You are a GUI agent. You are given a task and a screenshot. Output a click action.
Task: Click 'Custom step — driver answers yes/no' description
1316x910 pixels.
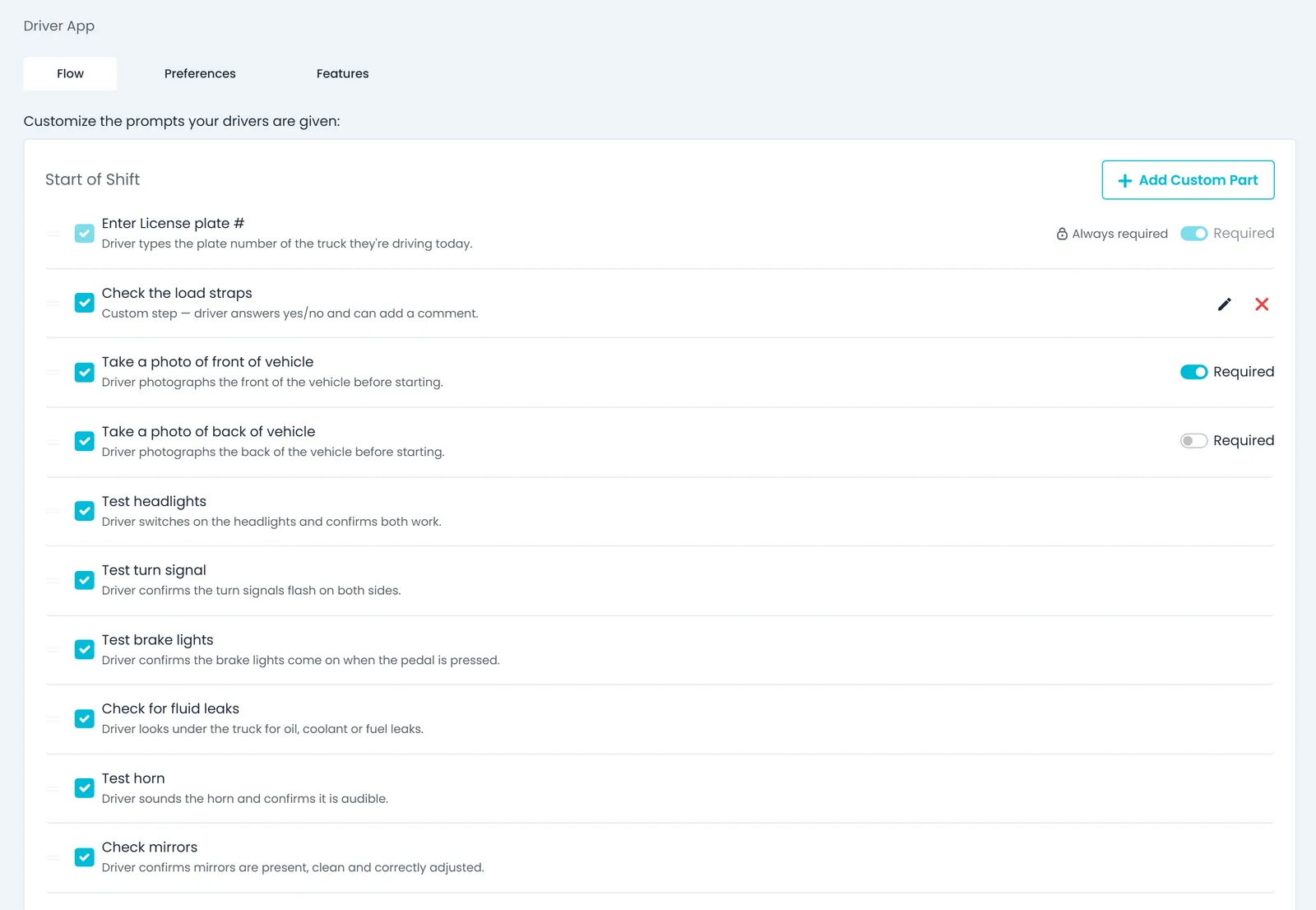tap(290, 313)
